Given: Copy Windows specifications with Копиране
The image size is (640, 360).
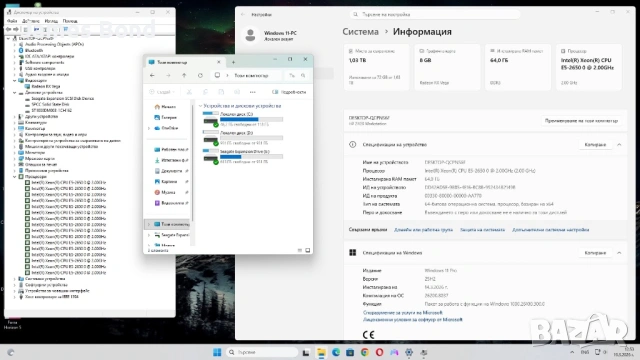Looking at the screenshot, I should (595, 253).
